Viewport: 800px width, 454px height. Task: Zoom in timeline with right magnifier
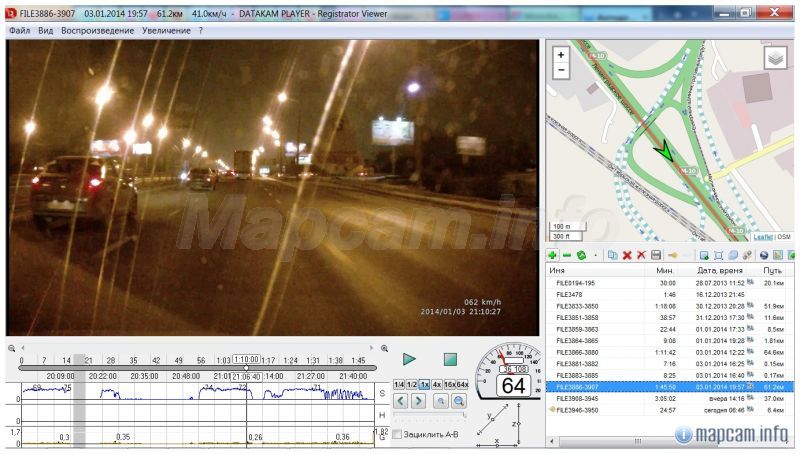coord(384,348)
